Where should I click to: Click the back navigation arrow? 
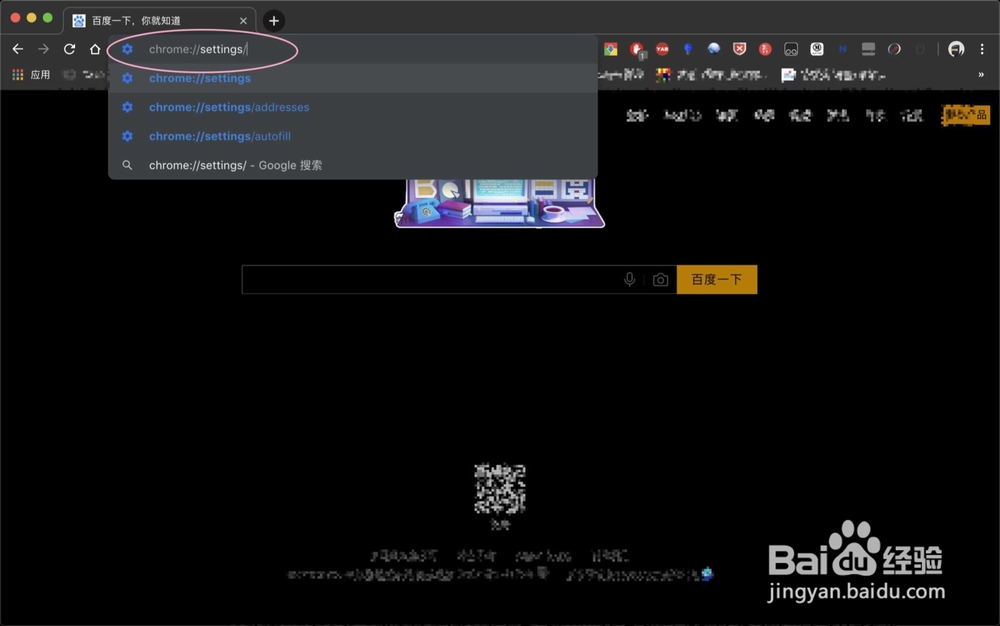tap(17, 48)
